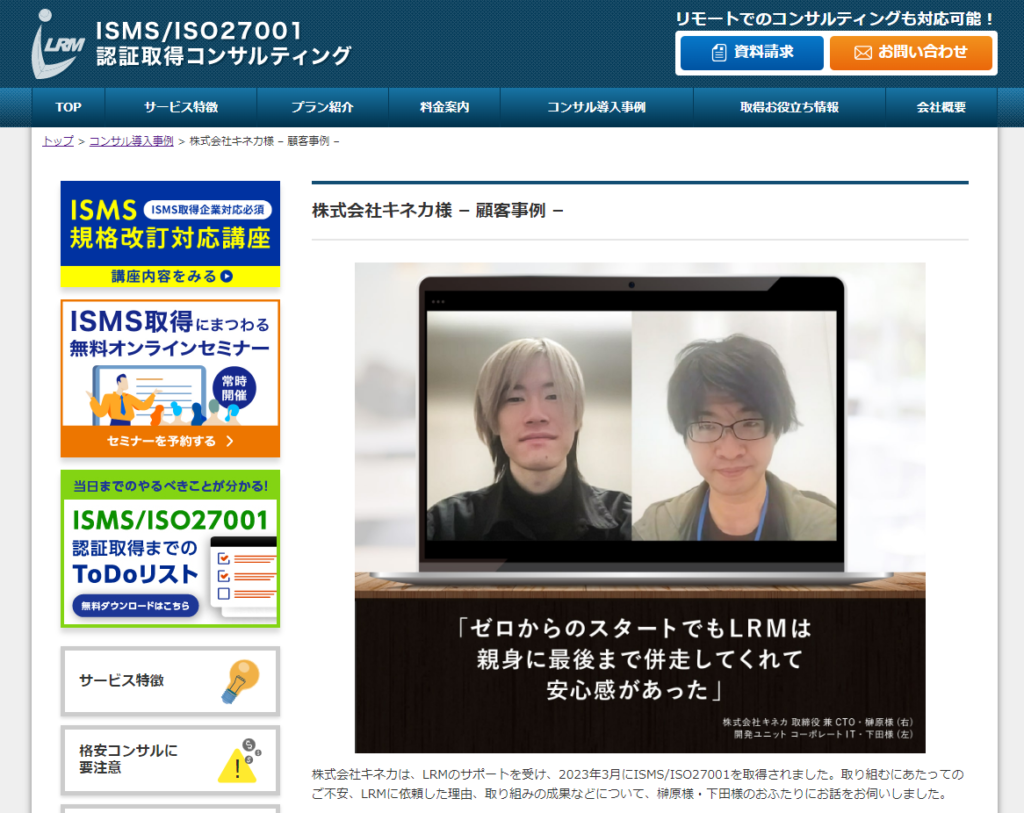1024x813 pixels.
Task: Click the play arrow icon next to 講座内容をみる
Action: 227,276
